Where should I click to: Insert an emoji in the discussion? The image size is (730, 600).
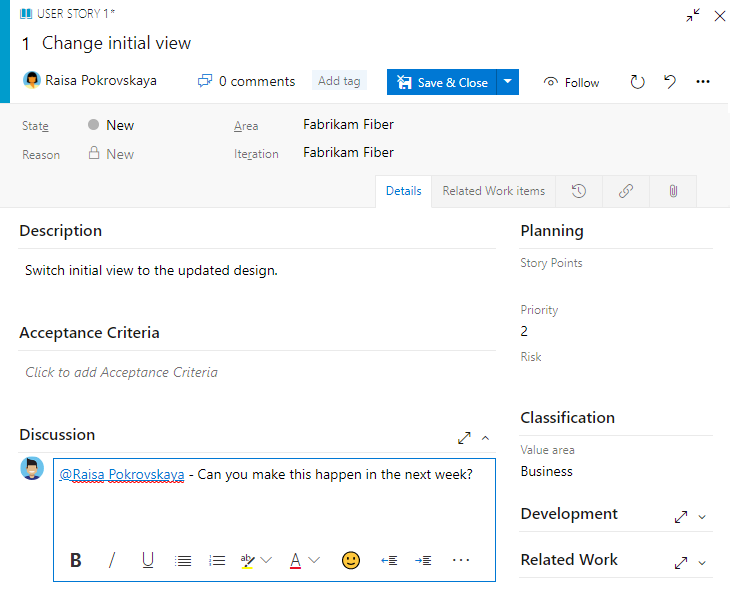(x=351, y=561)
